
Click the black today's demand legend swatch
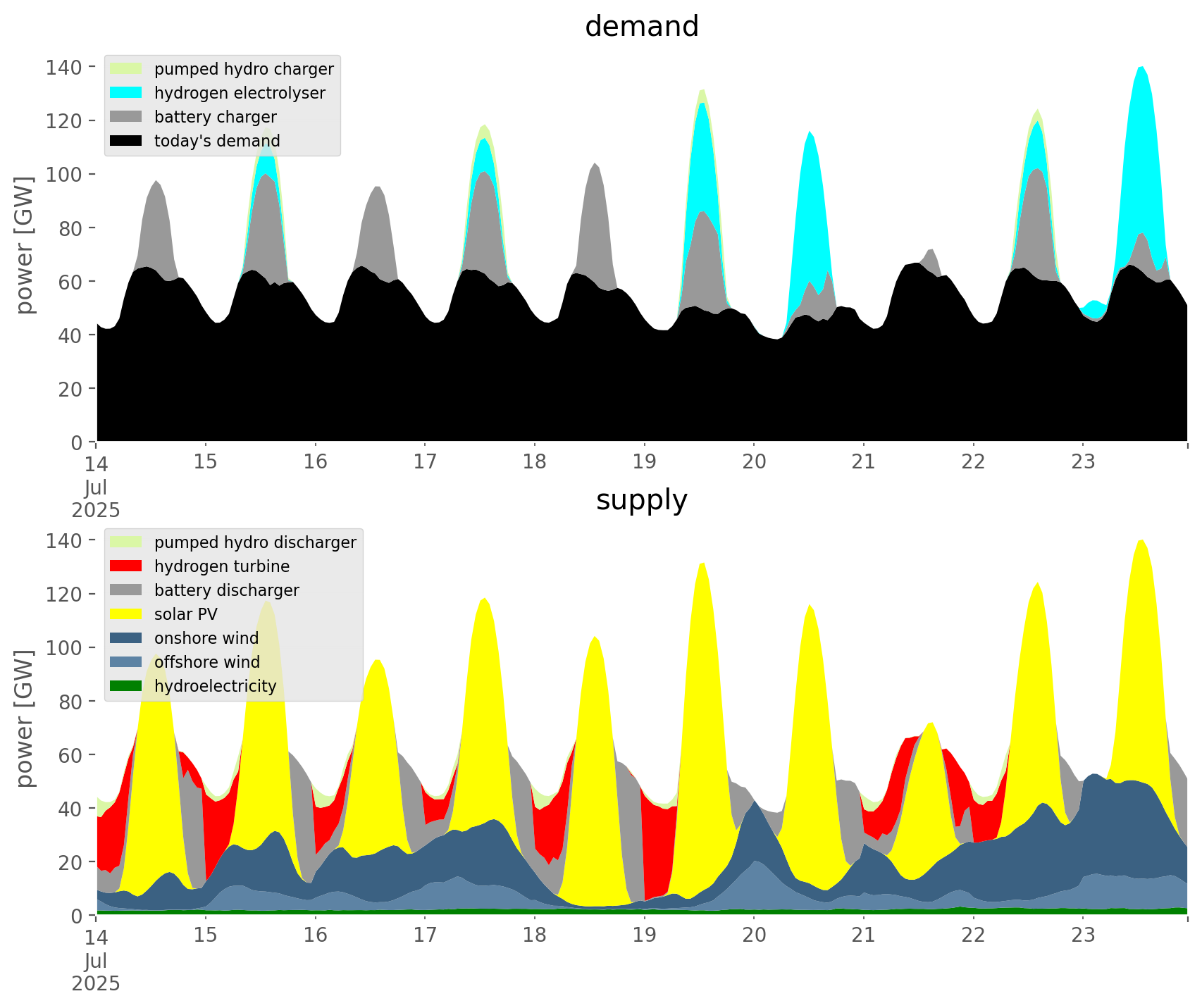pos(126,141)
